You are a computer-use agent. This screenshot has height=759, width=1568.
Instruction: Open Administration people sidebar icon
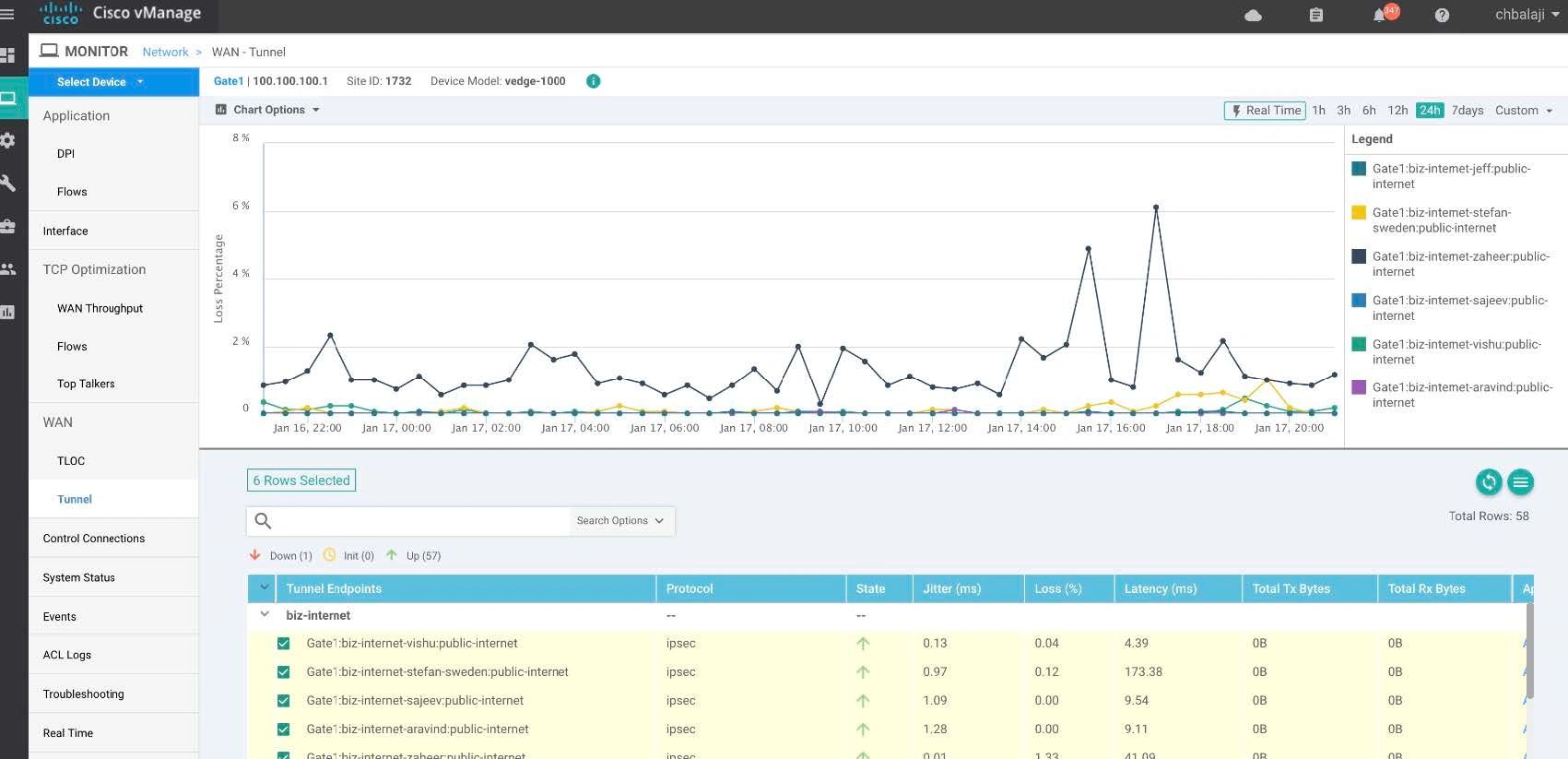[7, 269]
